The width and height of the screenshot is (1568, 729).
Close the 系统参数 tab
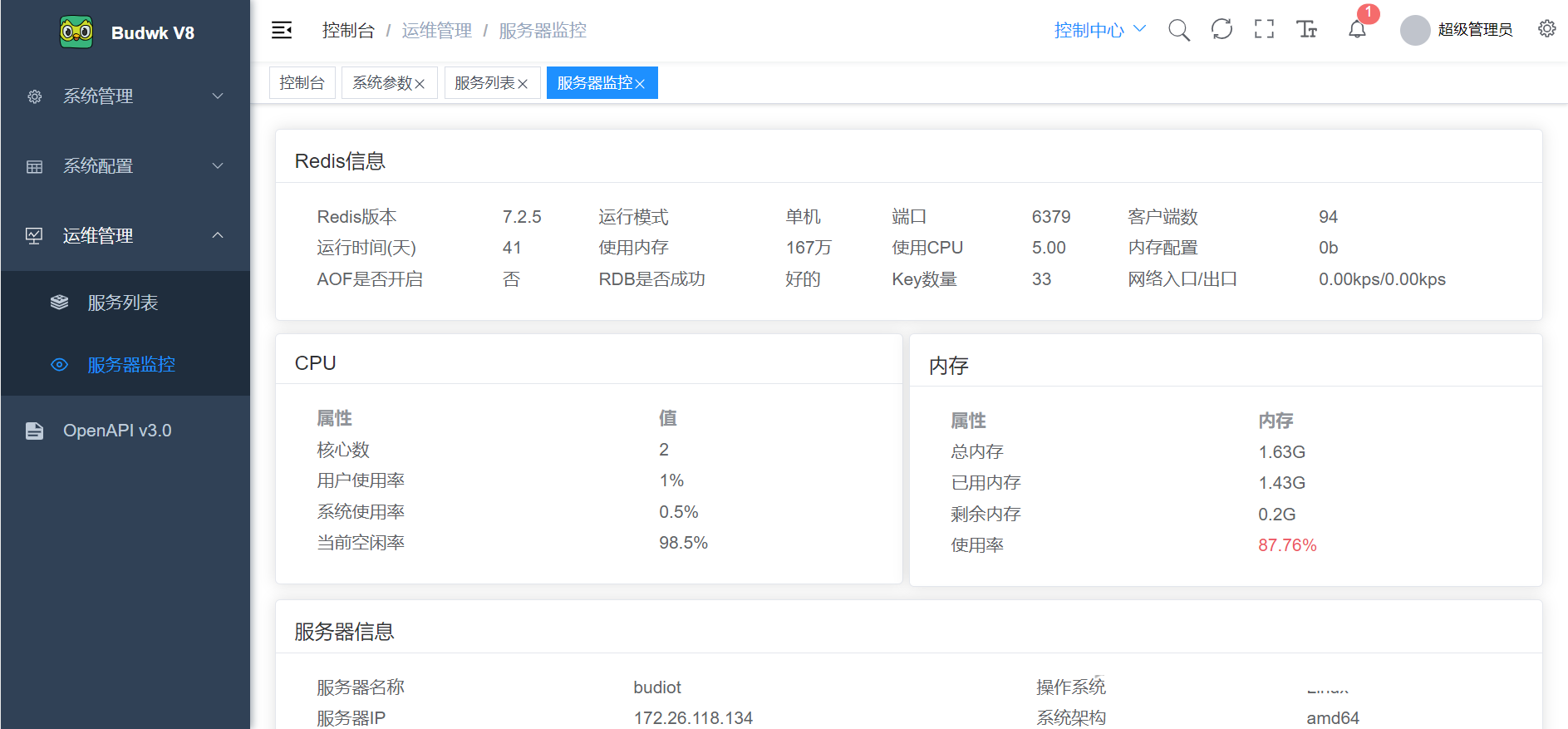[420, 84]
